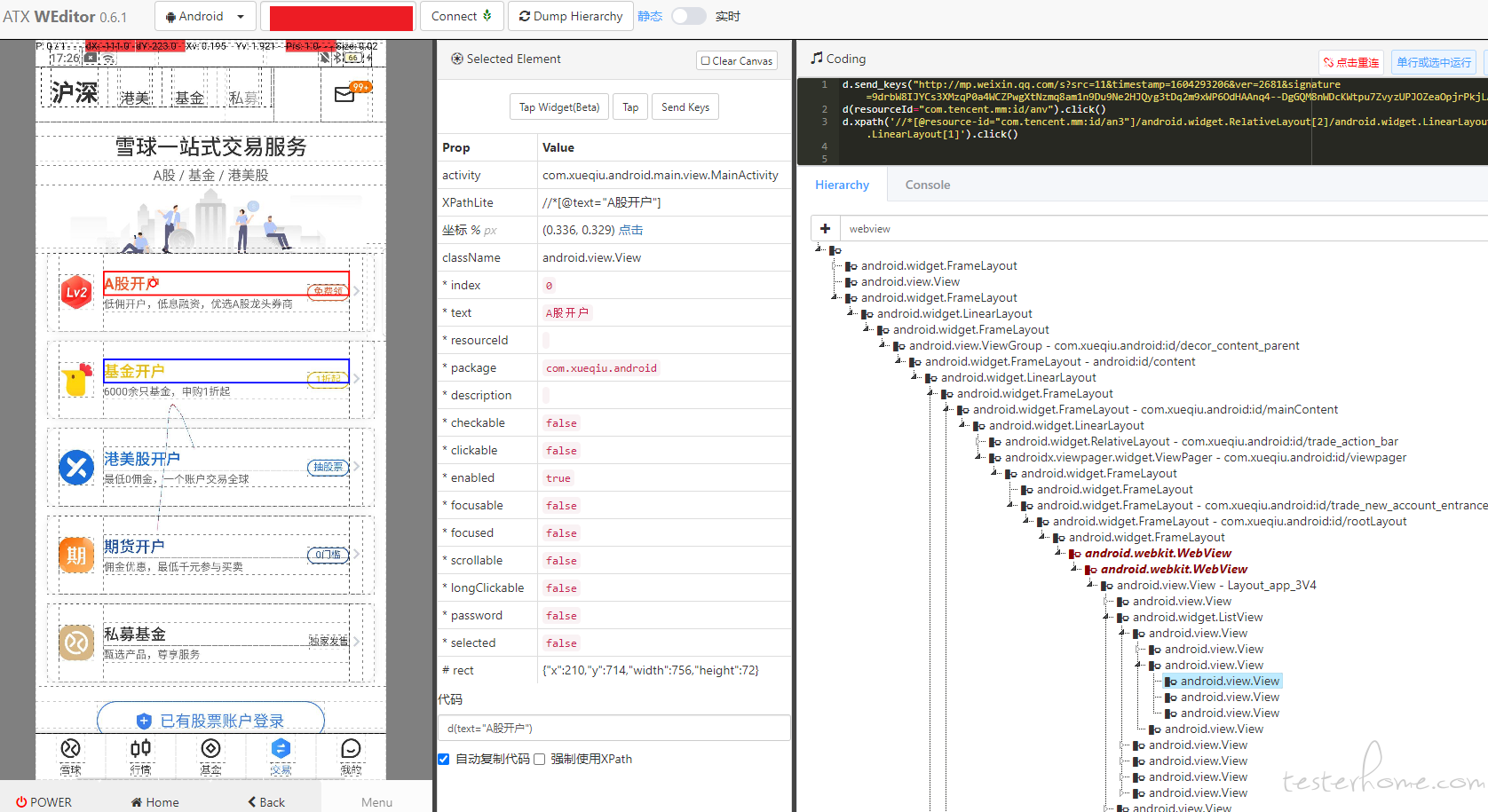
Task: Click Clear Canvas button
Action: (737, 60)
